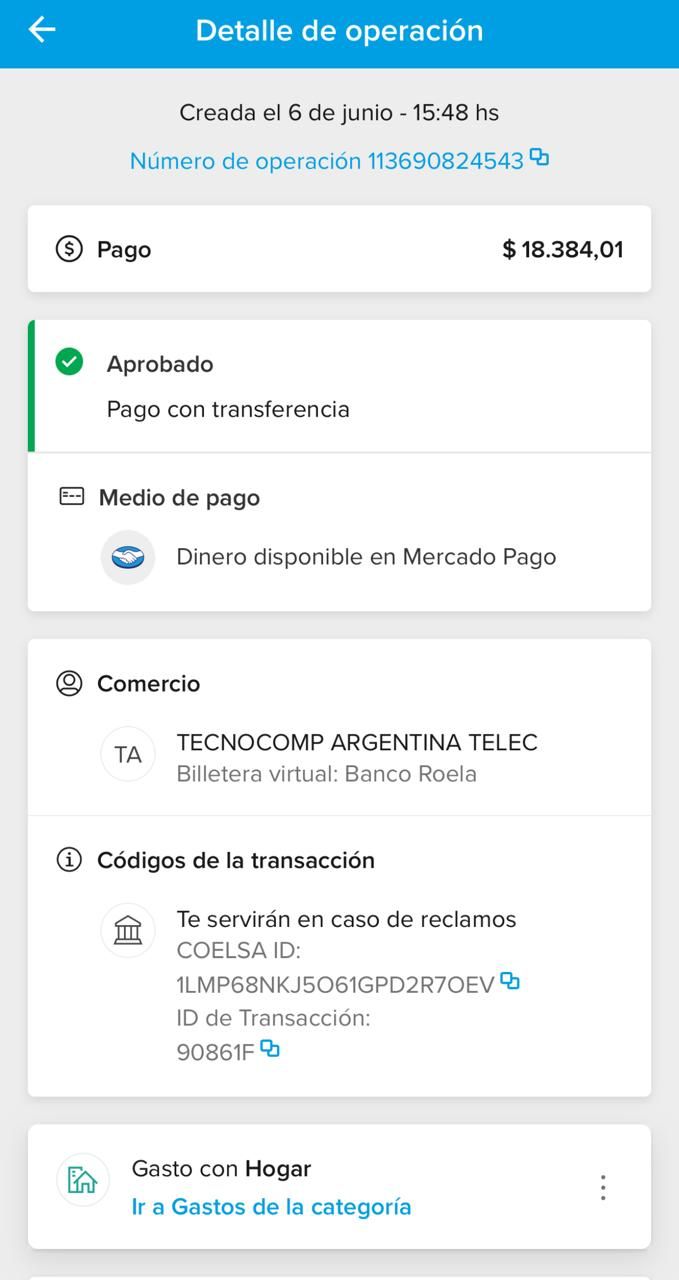Screen dimensions: 679x1280
Task: Tap the Detalle de operación title
Action: 339,31
